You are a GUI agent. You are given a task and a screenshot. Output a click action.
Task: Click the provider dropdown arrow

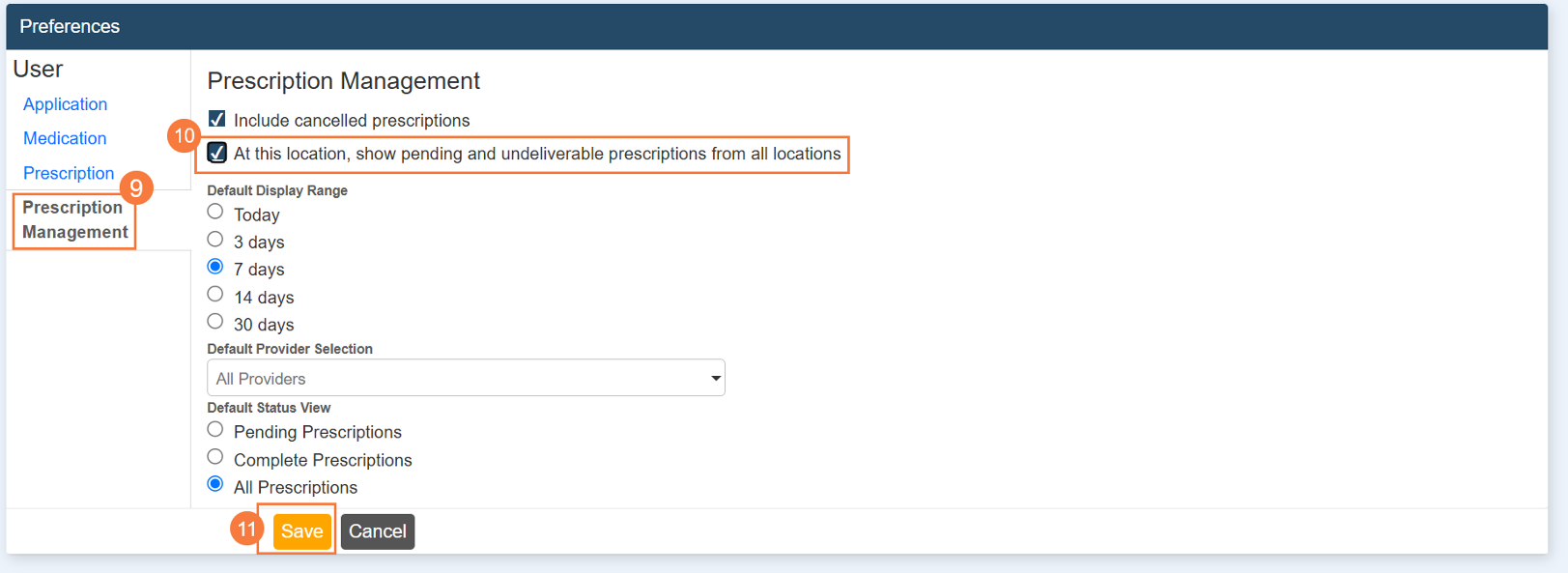coord(716,378)
